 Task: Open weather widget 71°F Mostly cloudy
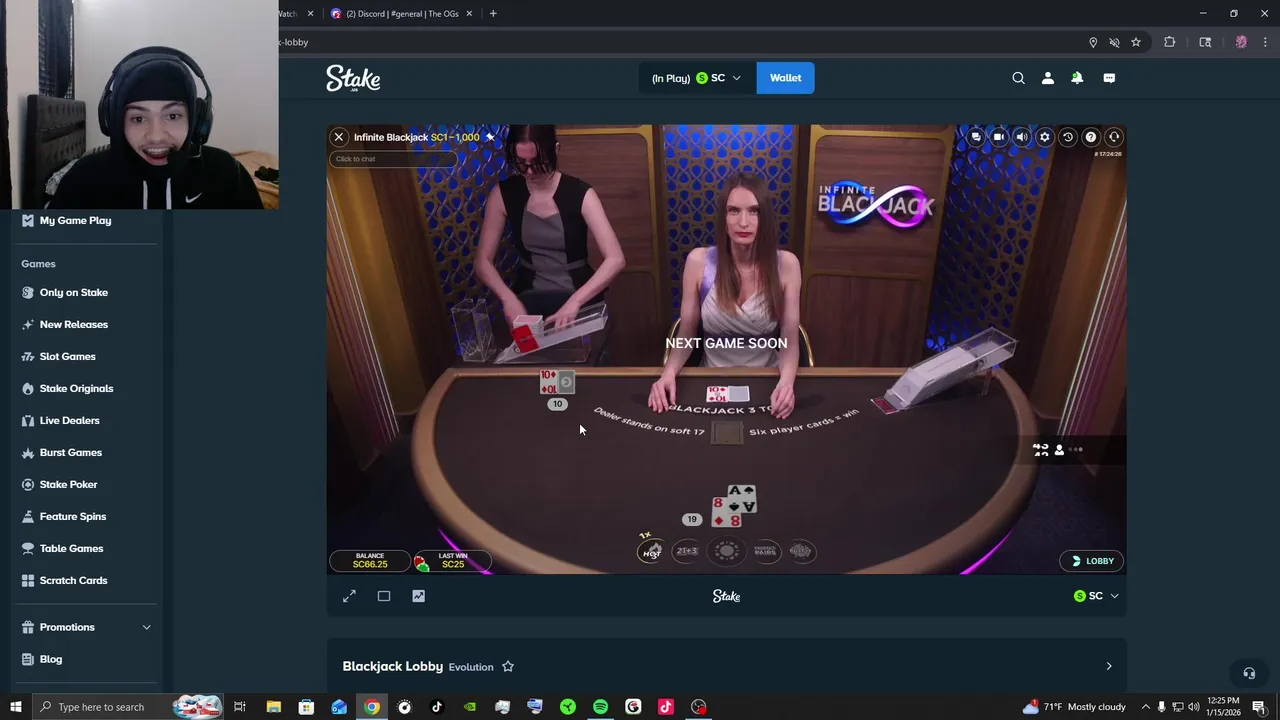point(1075,707)
